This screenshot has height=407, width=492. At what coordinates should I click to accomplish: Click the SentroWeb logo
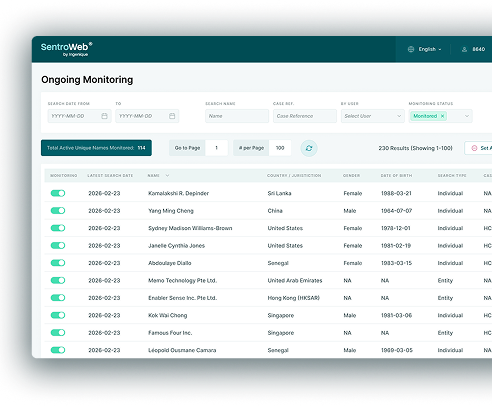pos(67,49)
